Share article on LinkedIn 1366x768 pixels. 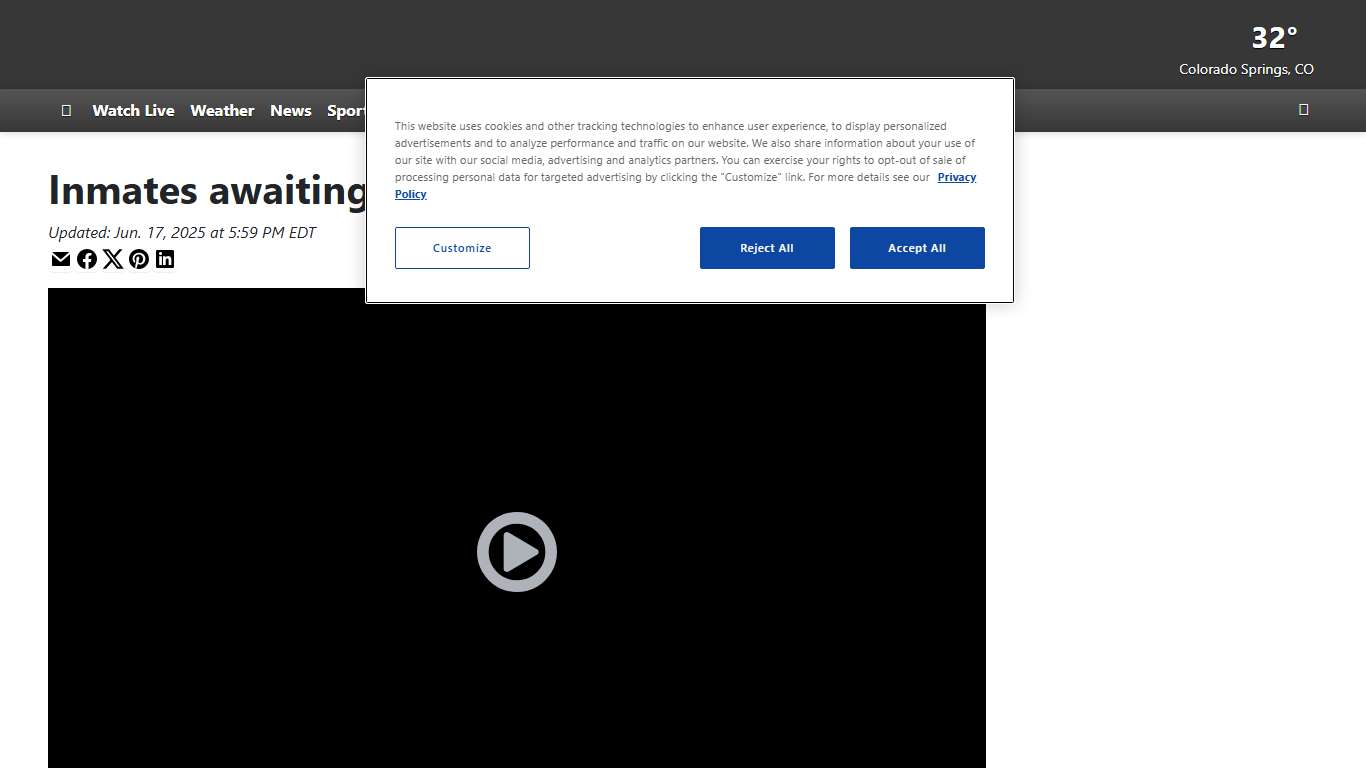click(165, 260)
